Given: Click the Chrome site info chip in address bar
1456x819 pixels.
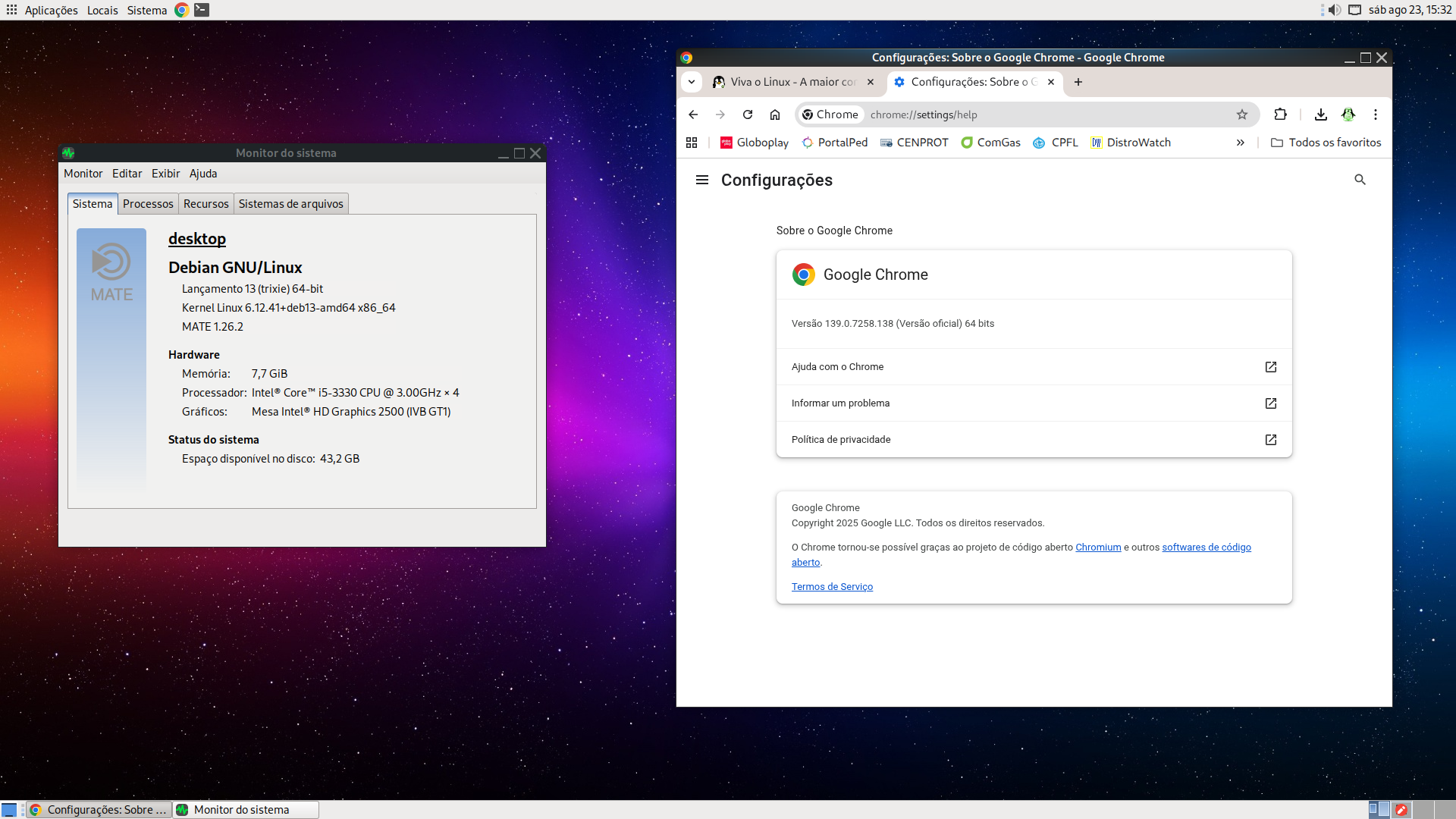Looking at the screenshot, I should tap(830, 115).
